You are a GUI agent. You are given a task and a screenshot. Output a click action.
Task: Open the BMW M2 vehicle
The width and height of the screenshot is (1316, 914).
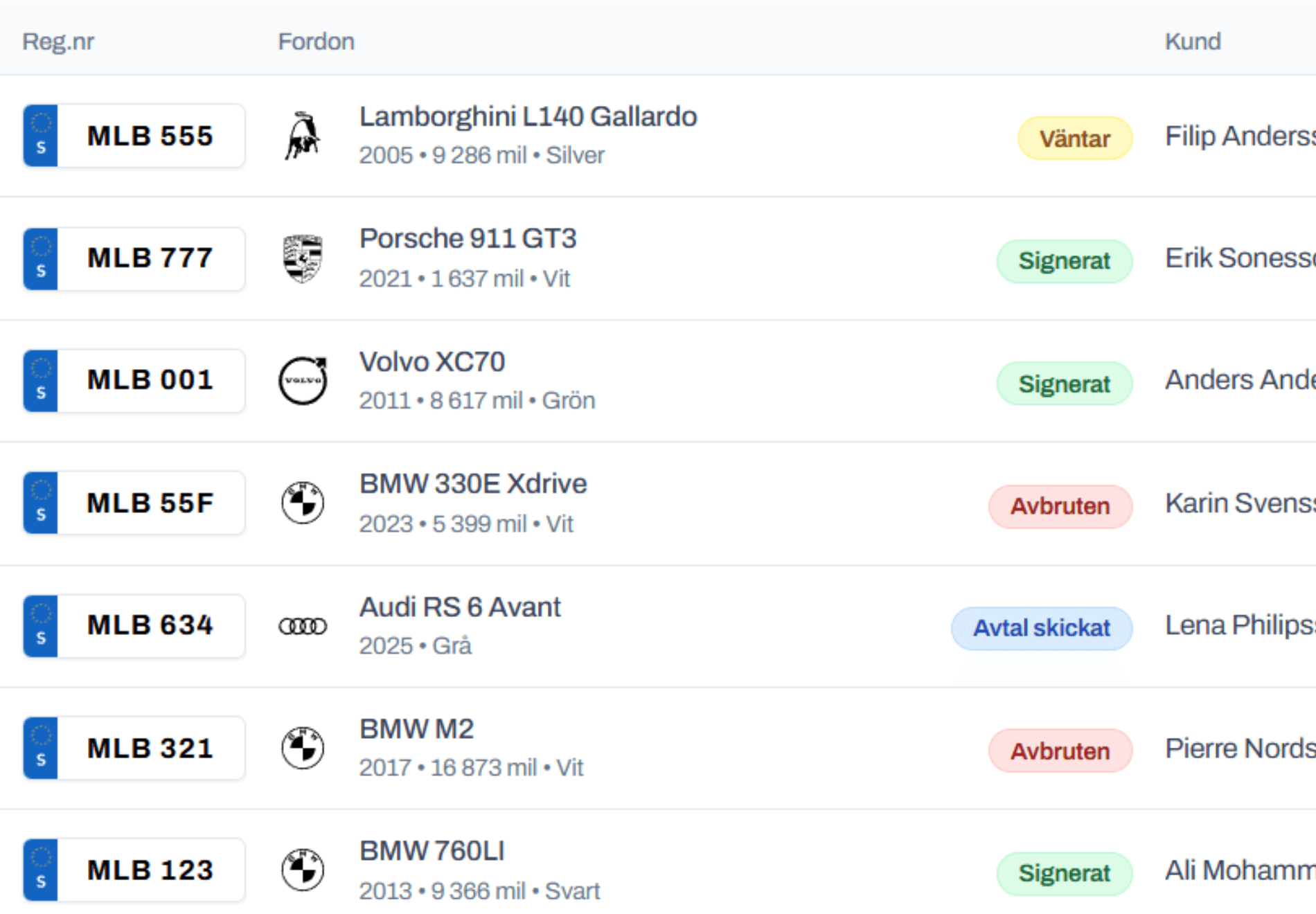tap(416, 729)
